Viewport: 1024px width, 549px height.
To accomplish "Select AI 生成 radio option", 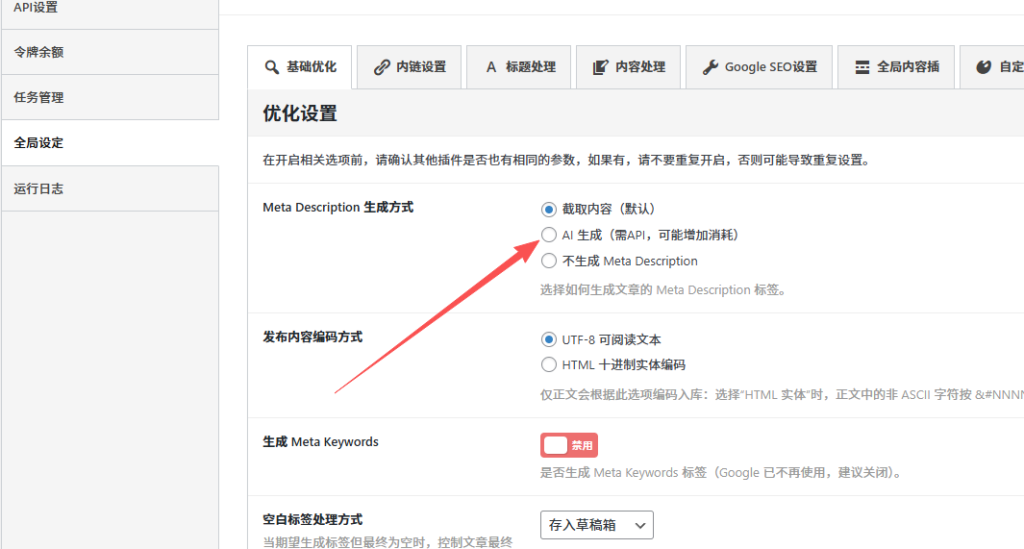I will coord(548,235).
